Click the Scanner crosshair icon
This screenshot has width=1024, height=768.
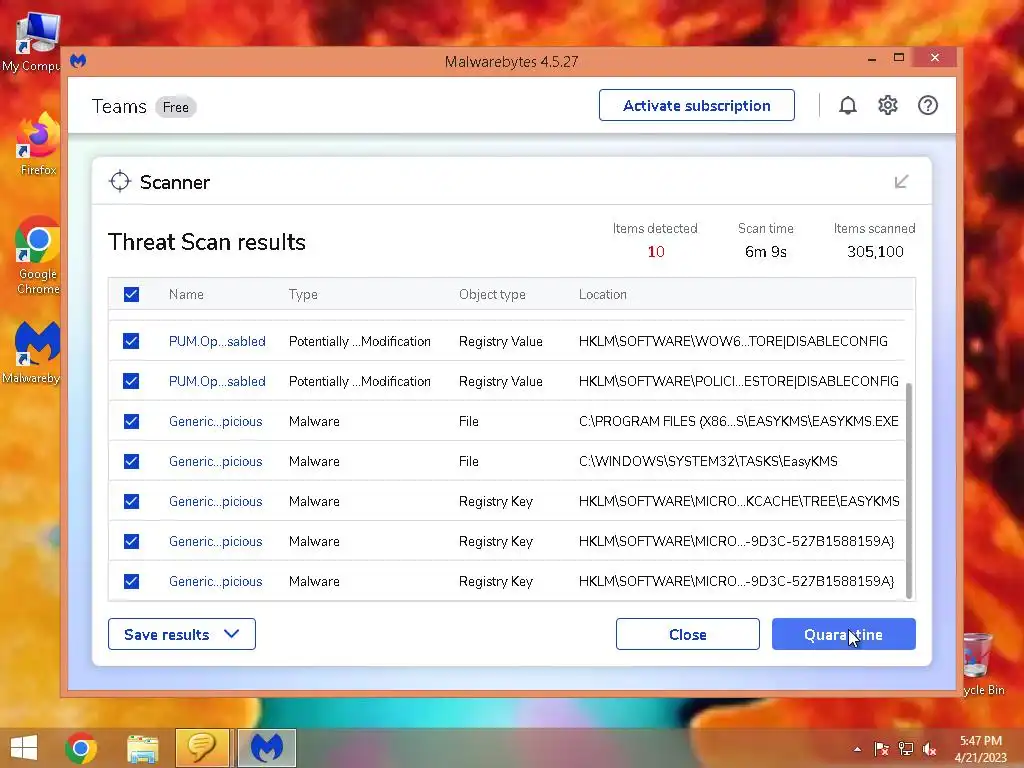click(x=120, y=182)
